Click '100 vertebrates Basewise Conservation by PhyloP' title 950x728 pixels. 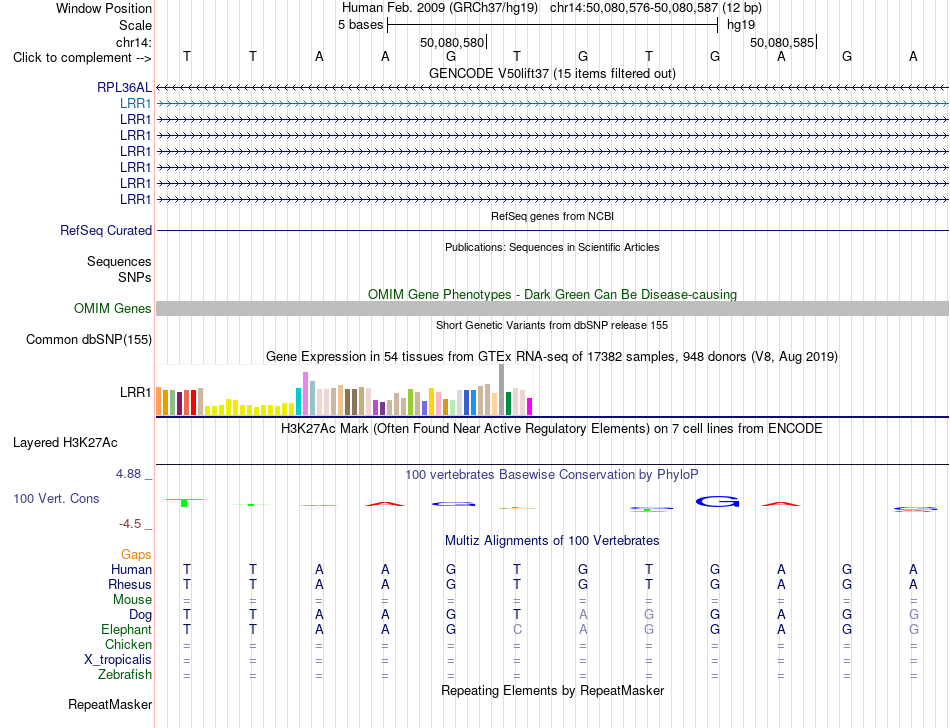point(552,474)
